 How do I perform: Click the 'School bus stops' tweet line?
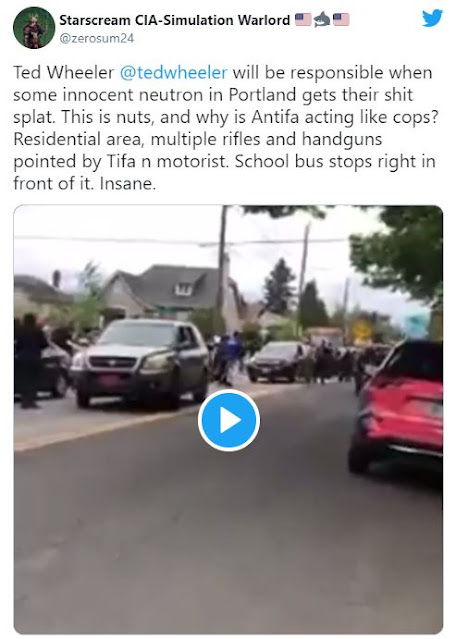click(335, 161)
